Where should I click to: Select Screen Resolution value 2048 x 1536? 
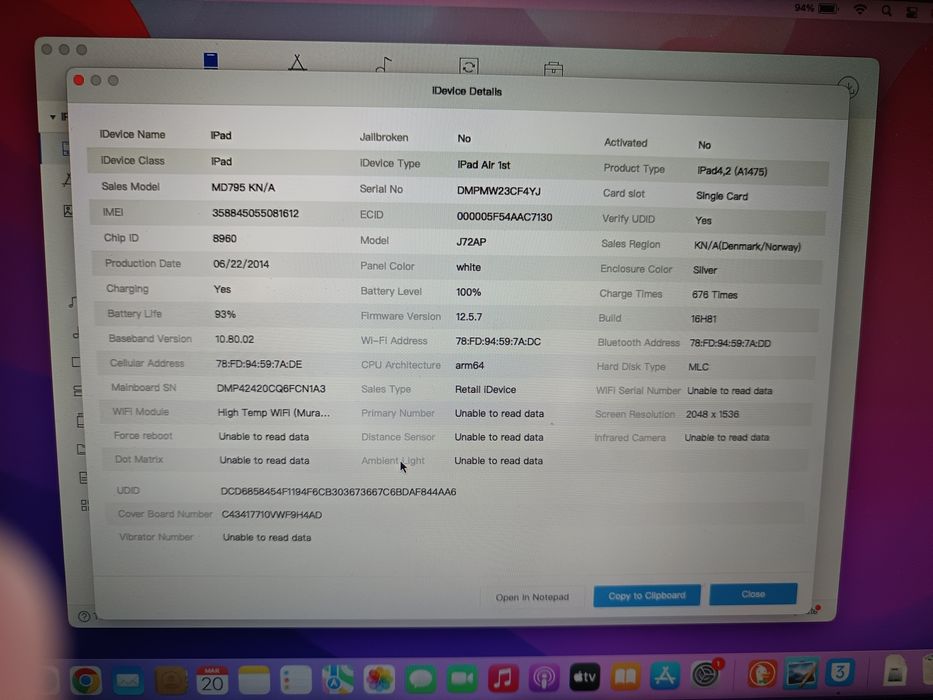tap(712, 414)
